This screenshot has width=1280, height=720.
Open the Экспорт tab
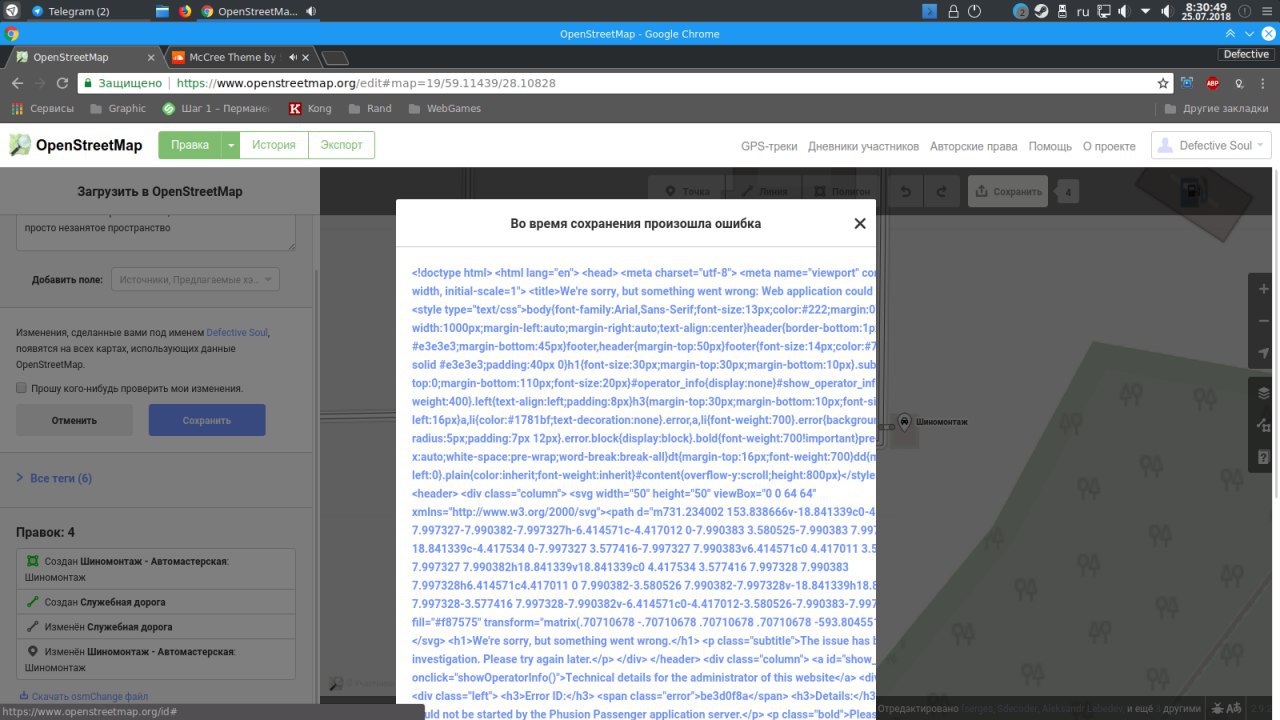(x=341, y=145)
